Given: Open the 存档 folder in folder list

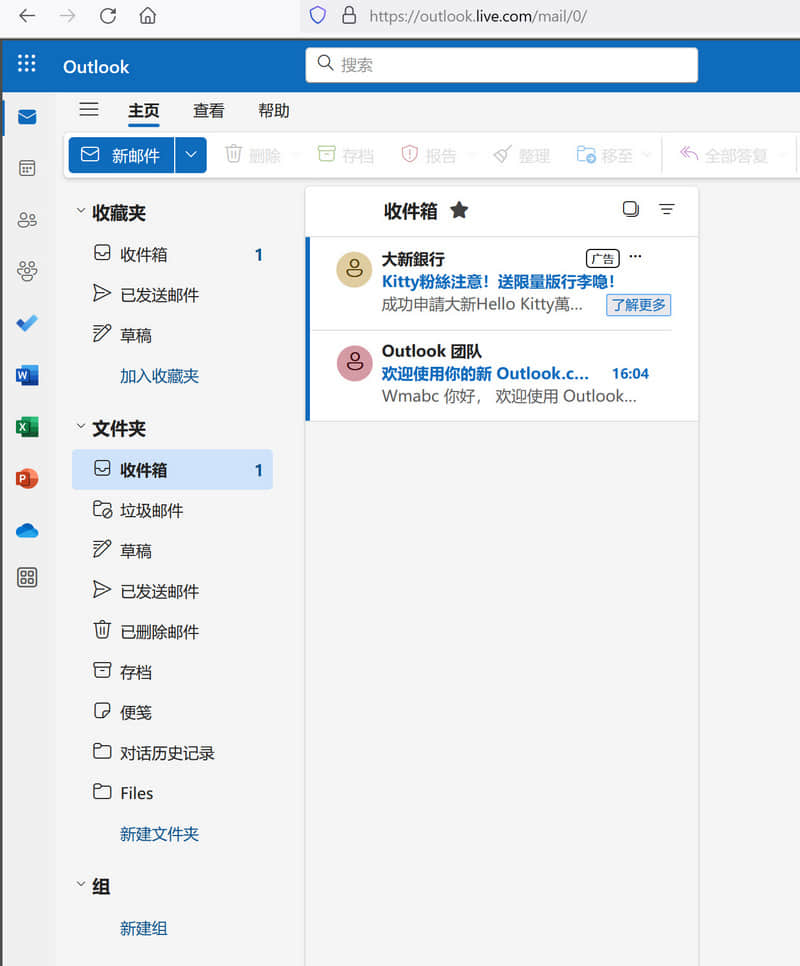Looking at the screenshot, I should [172, 672].
